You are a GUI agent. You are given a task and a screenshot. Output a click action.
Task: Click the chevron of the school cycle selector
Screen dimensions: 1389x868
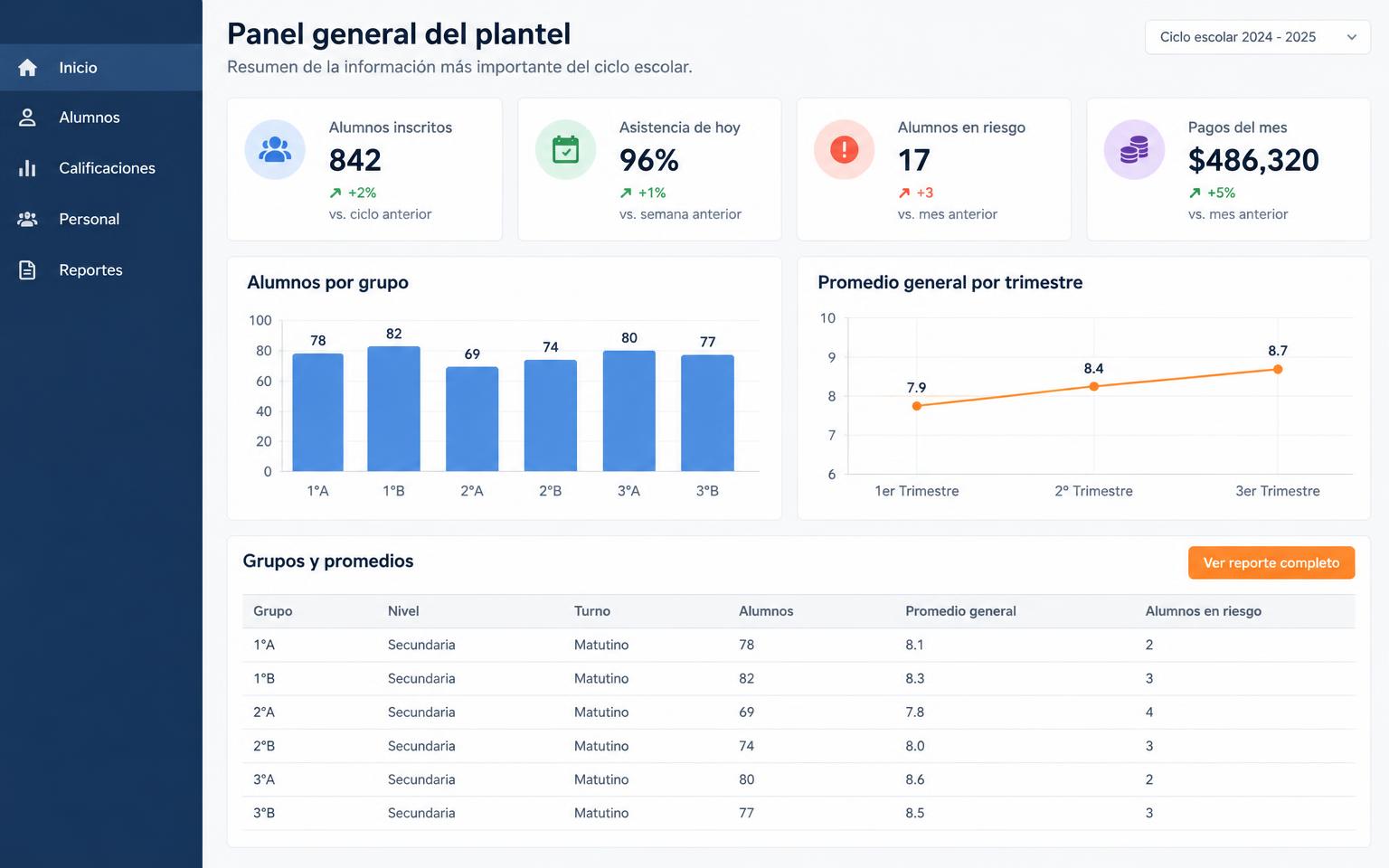[1352, 37]
